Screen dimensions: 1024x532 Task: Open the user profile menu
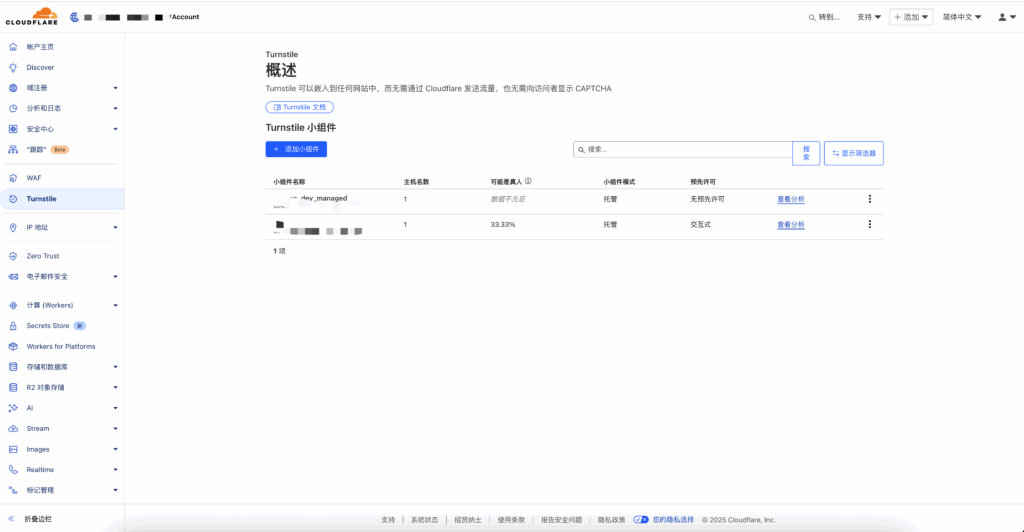click(x=1006, y=17)
